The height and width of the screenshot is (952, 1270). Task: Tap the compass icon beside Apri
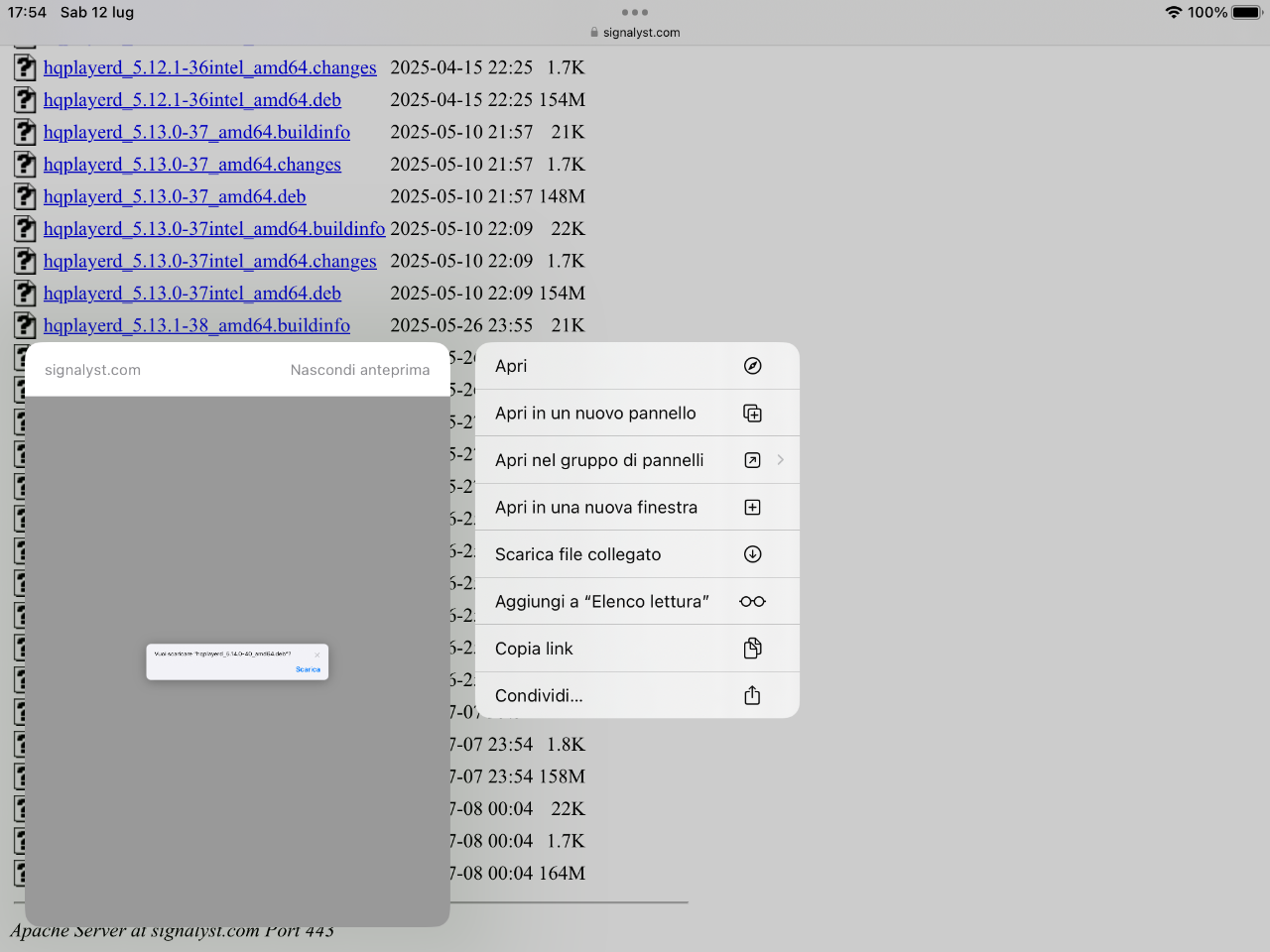point(753,366)
